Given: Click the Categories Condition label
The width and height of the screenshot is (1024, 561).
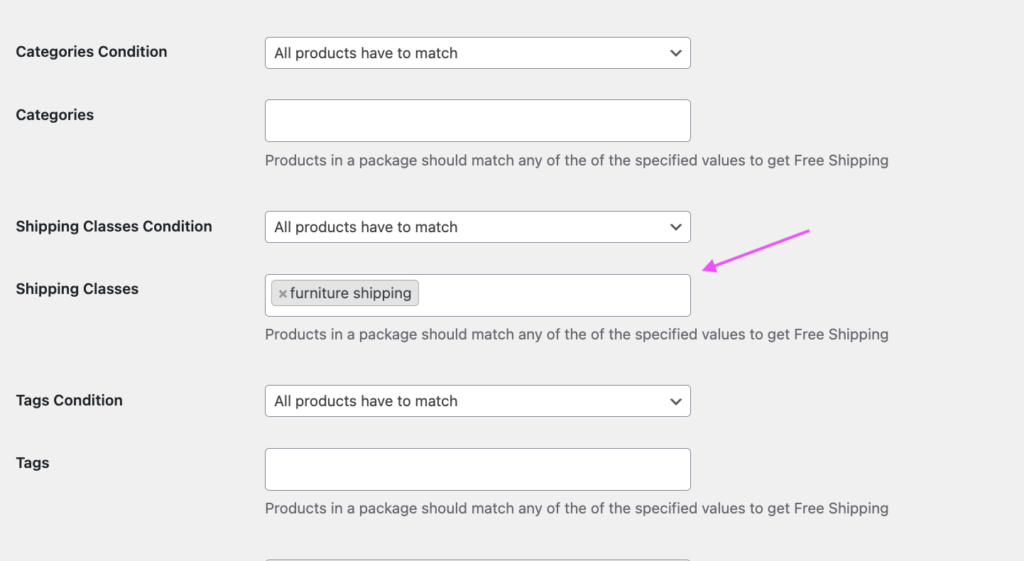Looking at the screenshot, I should pos(91,52).
